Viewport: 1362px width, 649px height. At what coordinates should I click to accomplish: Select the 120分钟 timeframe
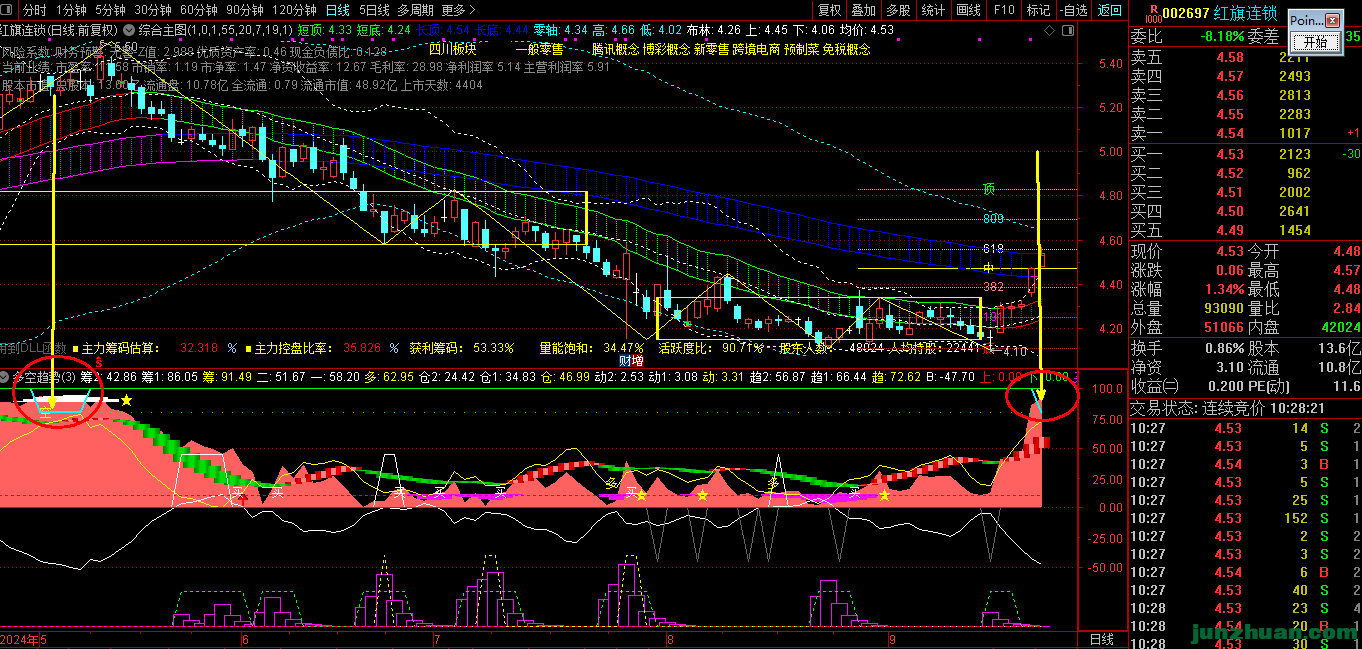tap(294, 10)
